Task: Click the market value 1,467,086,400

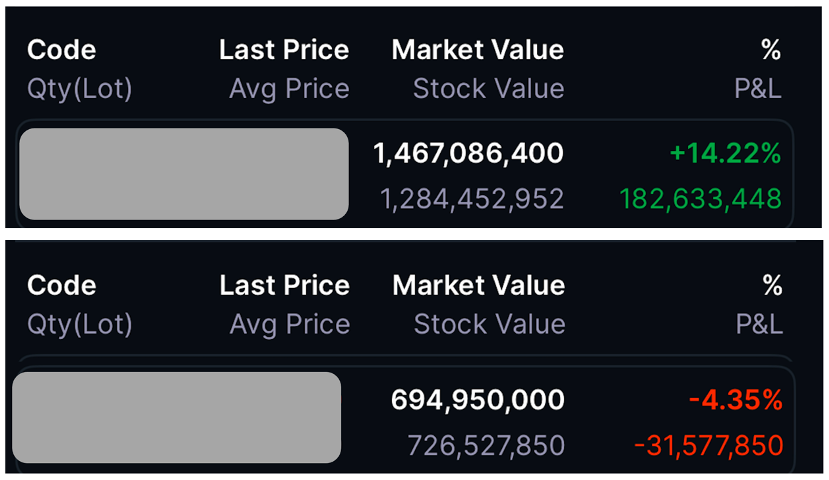Action: [x=468, y=153]
